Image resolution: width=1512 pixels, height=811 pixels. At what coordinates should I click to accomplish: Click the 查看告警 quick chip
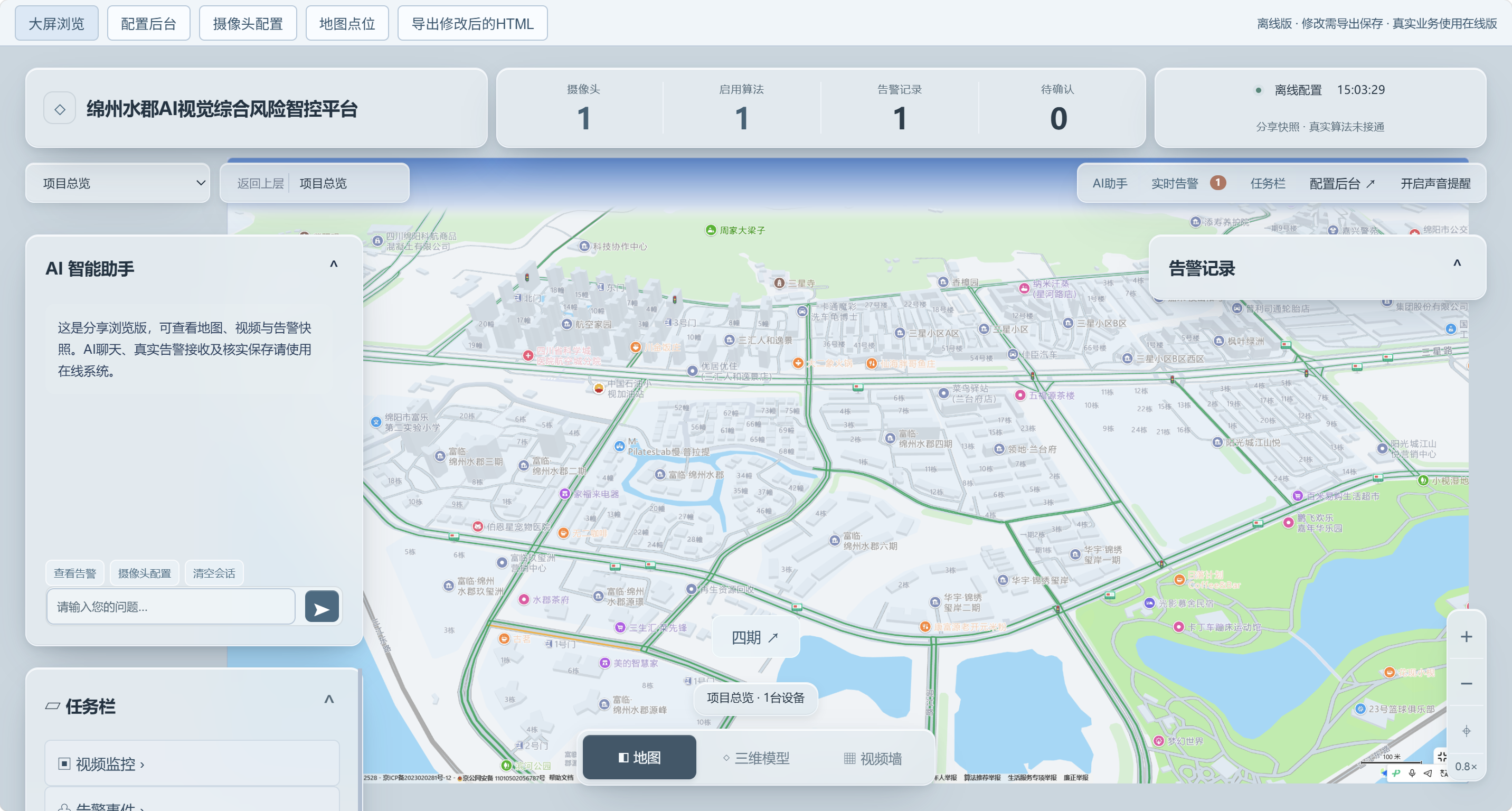pyautogui.click(x=74, y=573)
